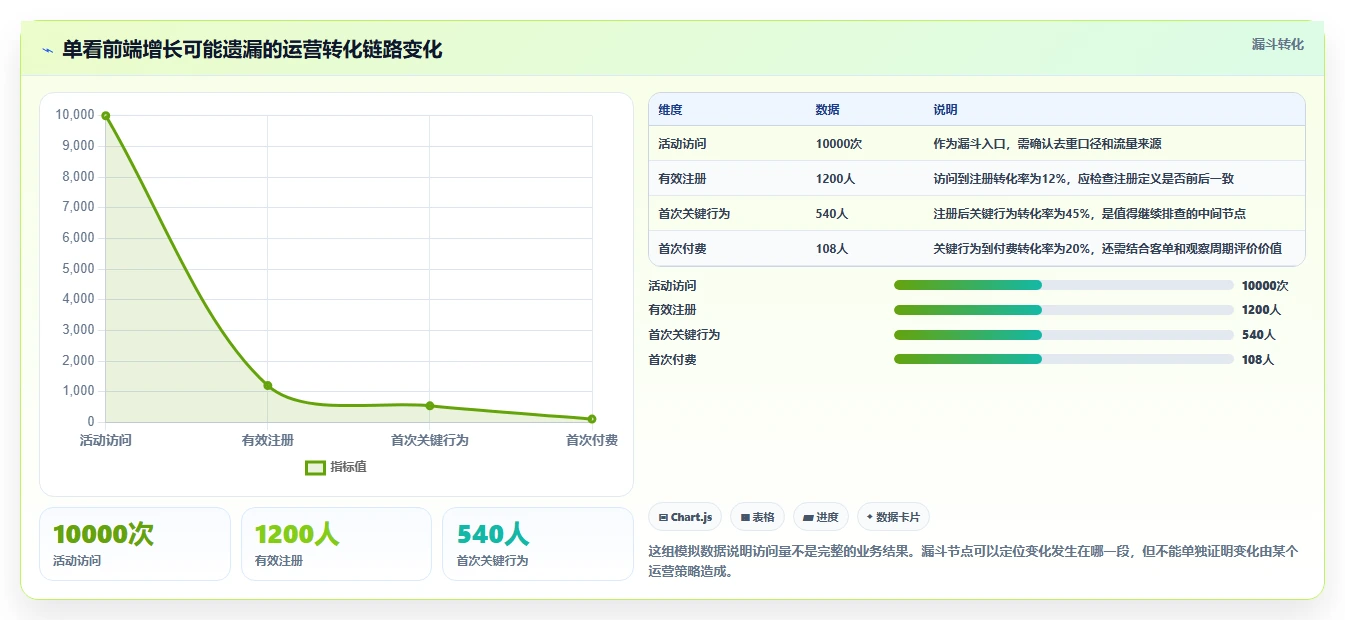Click the 108人 cell in the table
This screenshot has width=1345, height=620.
click(831, 249)
